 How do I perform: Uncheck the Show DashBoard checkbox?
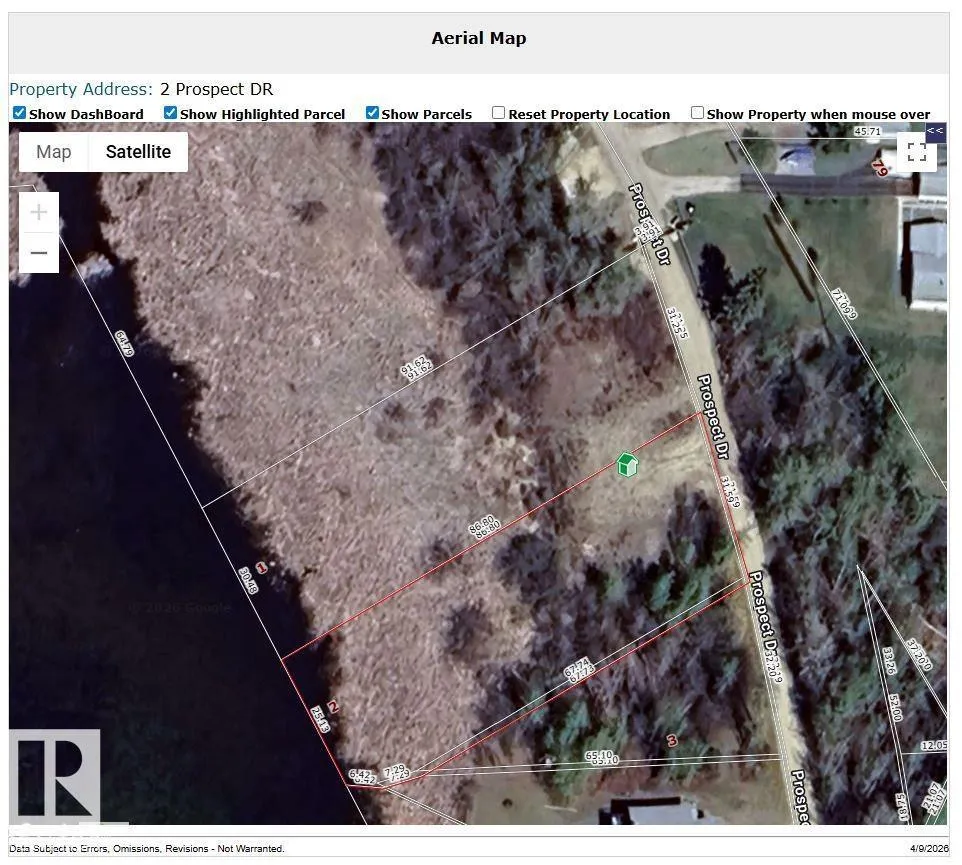(x=19, y=113)
